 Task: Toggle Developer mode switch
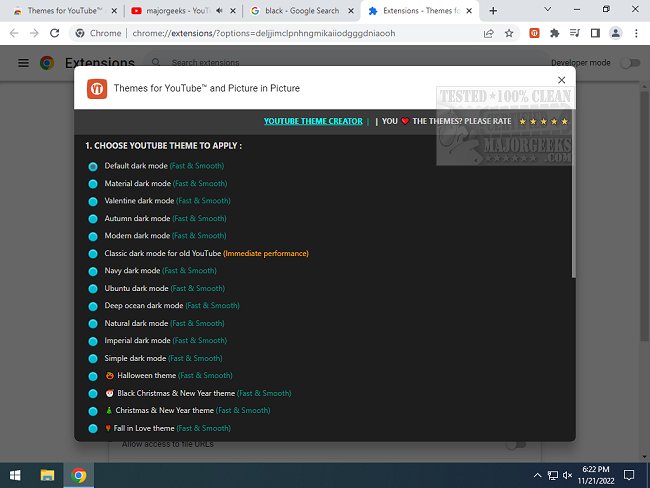(630, 63)
